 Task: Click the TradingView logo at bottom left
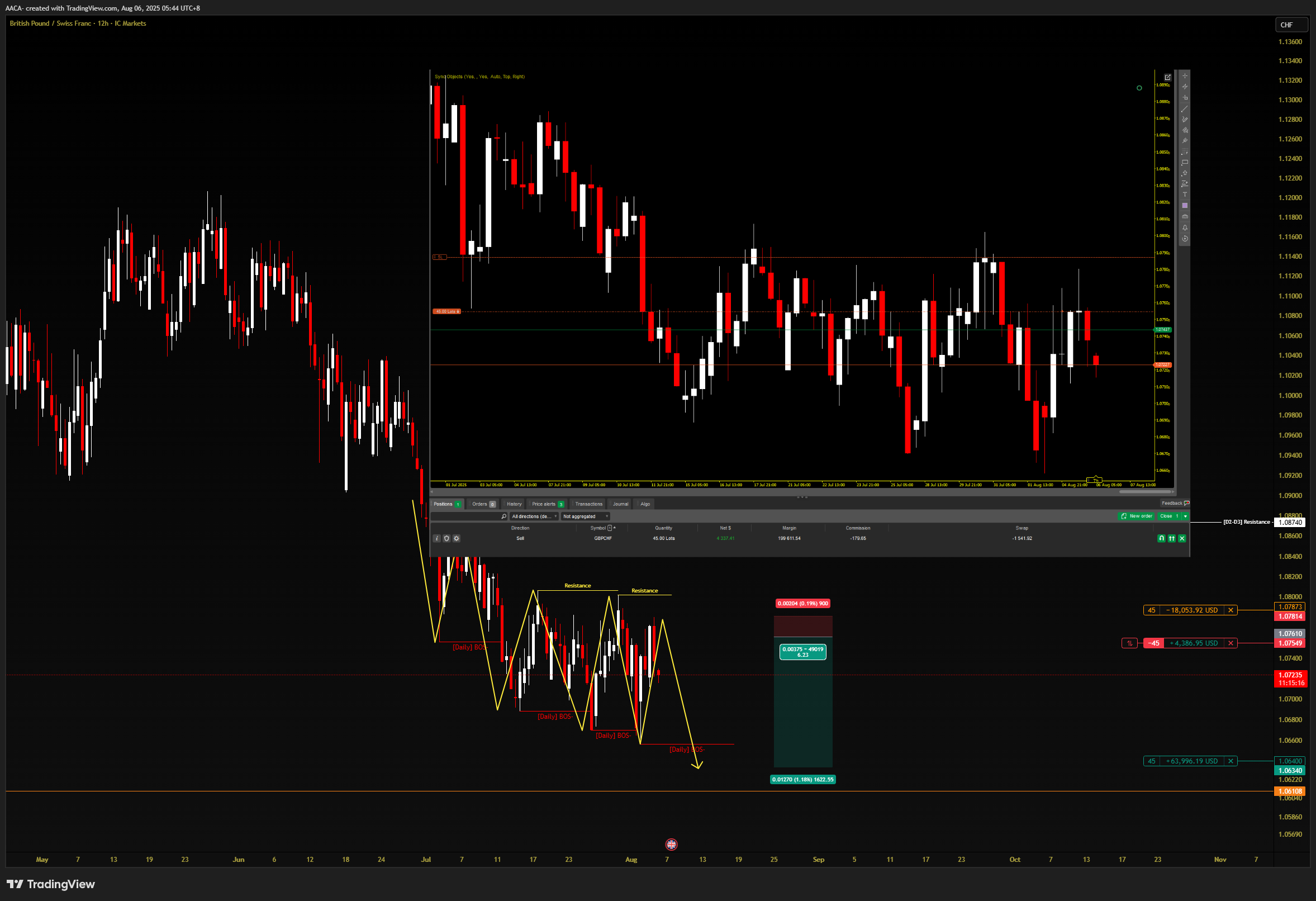click(x=50, y=884)
